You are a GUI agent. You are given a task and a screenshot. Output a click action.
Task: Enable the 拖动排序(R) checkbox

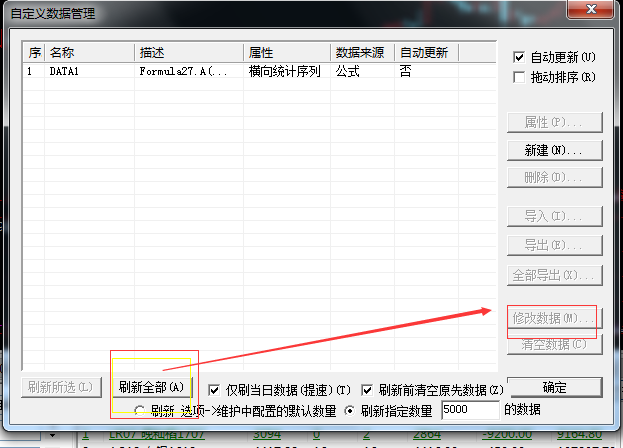[519, 77]
